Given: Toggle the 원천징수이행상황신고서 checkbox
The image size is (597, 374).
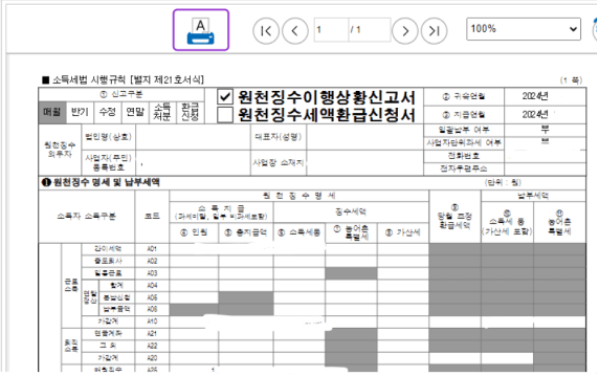Looking at the screenshot, I should click(225, 97).
